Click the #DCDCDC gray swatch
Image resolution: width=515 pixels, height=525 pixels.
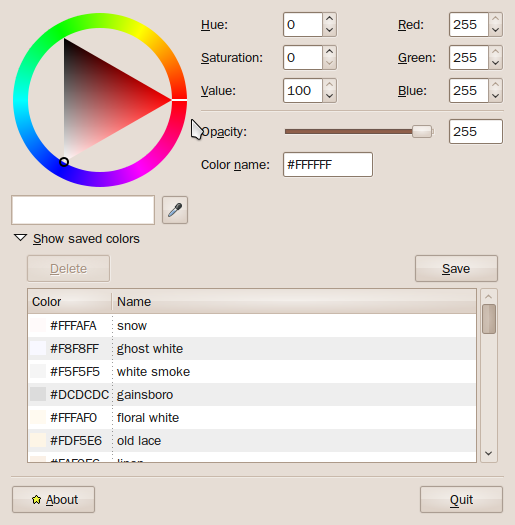pyautogui.click(x=38, y=394)
